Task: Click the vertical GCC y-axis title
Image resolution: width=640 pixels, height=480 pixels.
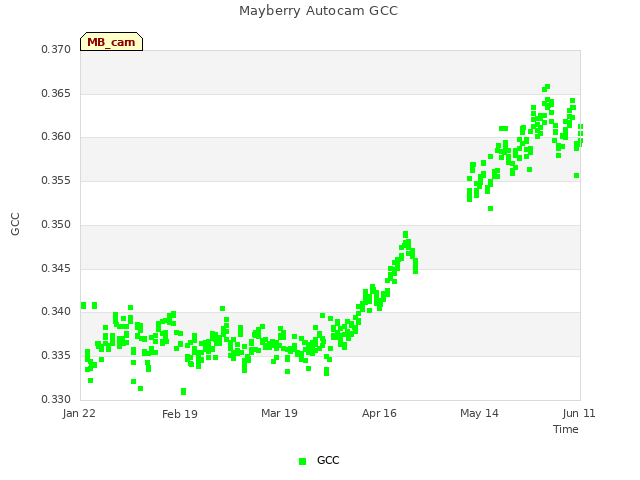Action: pos(15,224)
